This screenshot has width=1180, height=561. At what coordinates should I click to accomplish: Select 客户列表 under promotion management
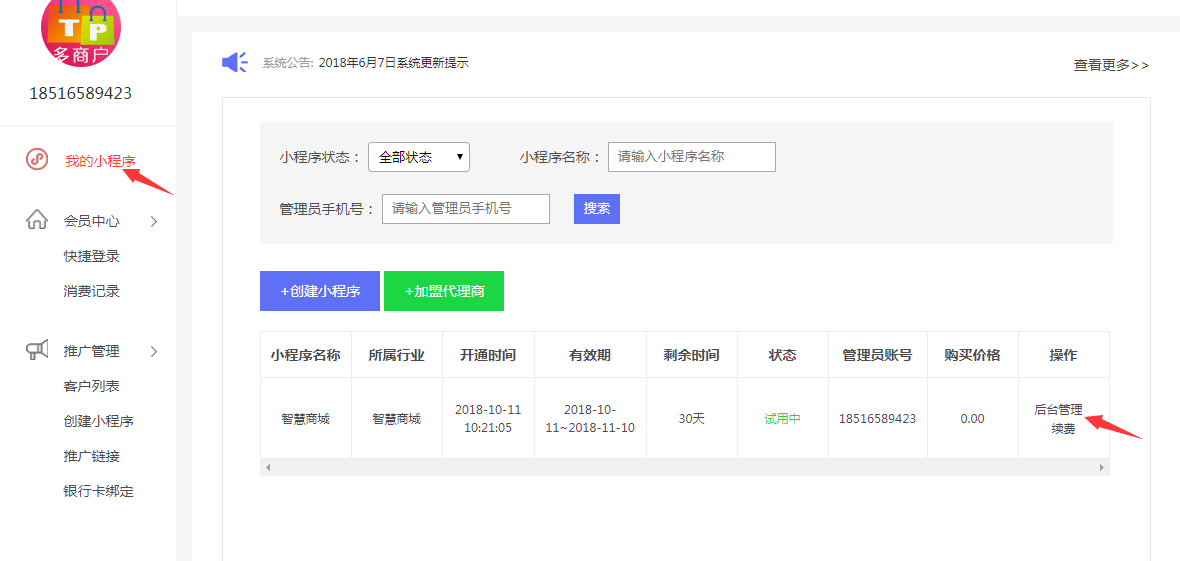(92, 386)
